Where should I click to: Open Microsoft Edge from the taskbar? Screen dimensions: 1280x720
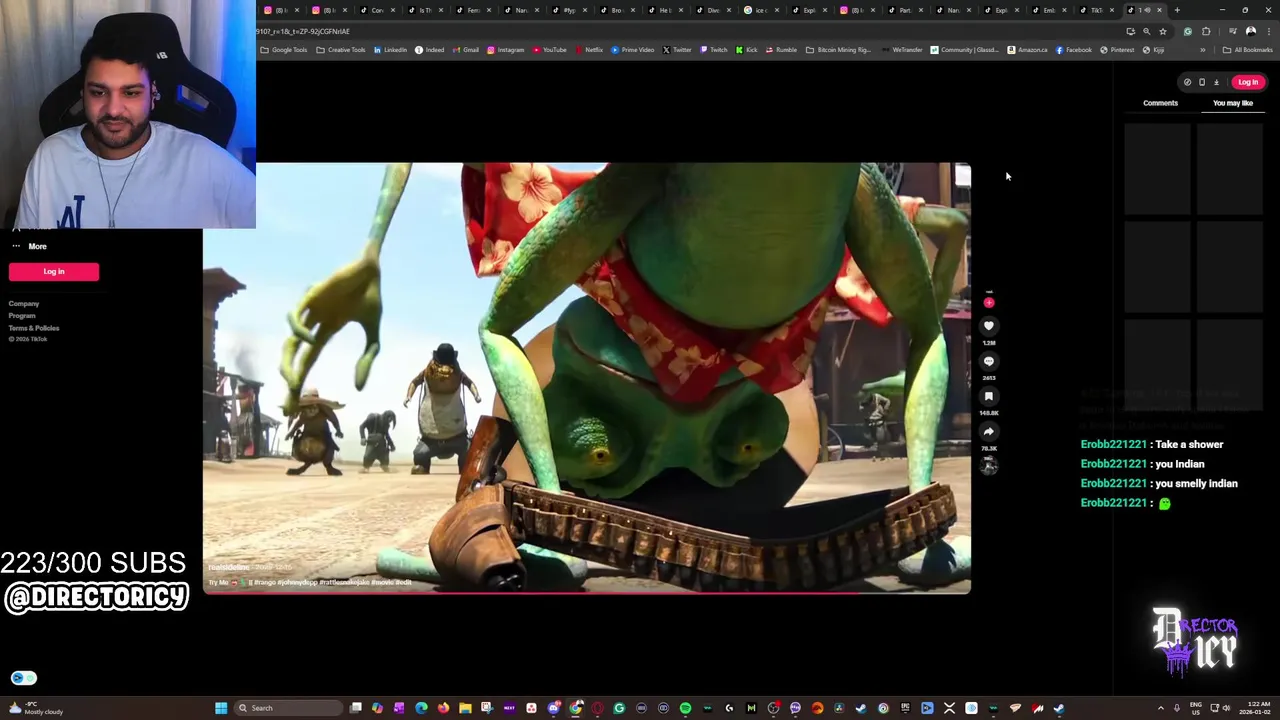(x=421, y=708)
